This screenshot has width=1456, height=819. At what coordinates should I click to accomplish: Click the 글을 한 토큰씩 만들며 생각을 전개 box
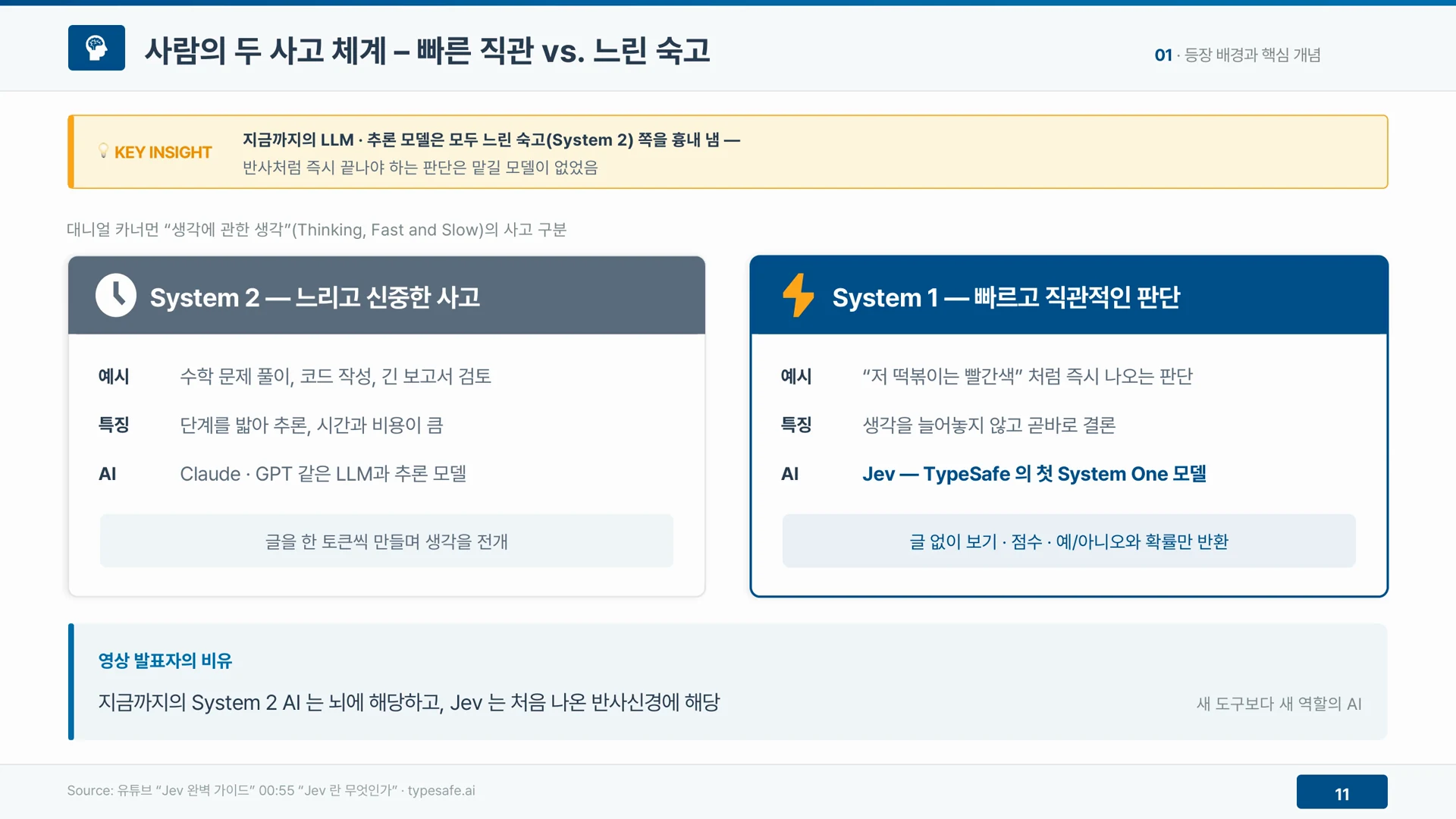click(x=387, y=541)
